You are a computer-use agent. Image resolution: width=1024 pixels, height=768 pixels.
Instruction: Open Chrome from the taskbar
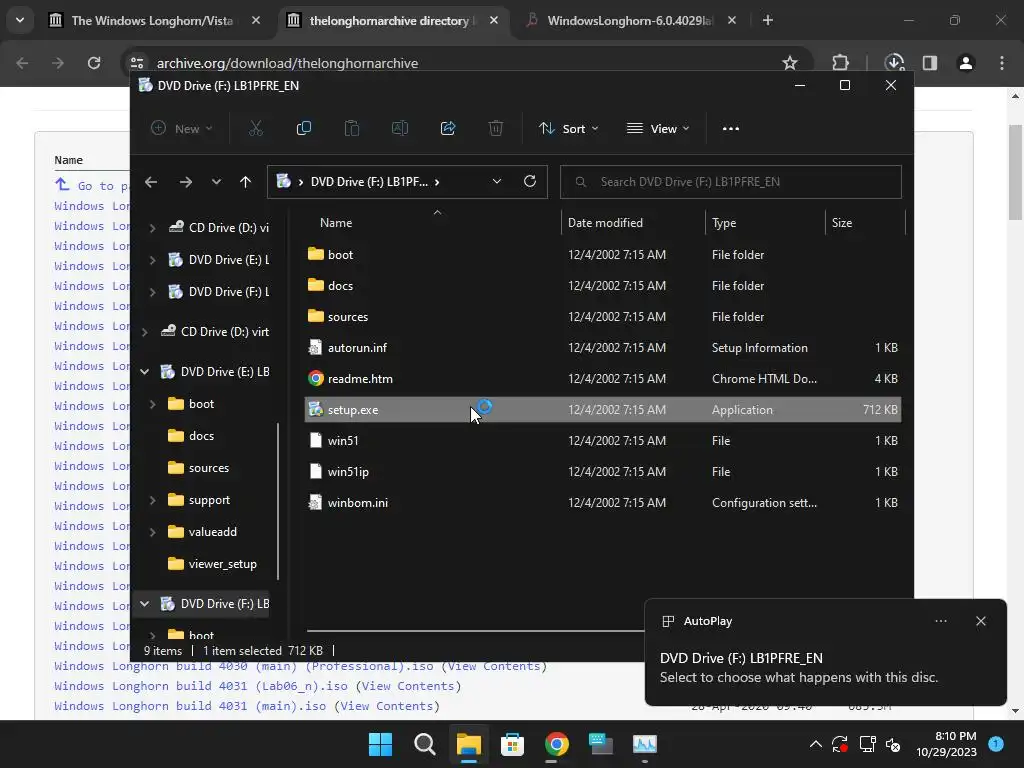coord(556,744)
